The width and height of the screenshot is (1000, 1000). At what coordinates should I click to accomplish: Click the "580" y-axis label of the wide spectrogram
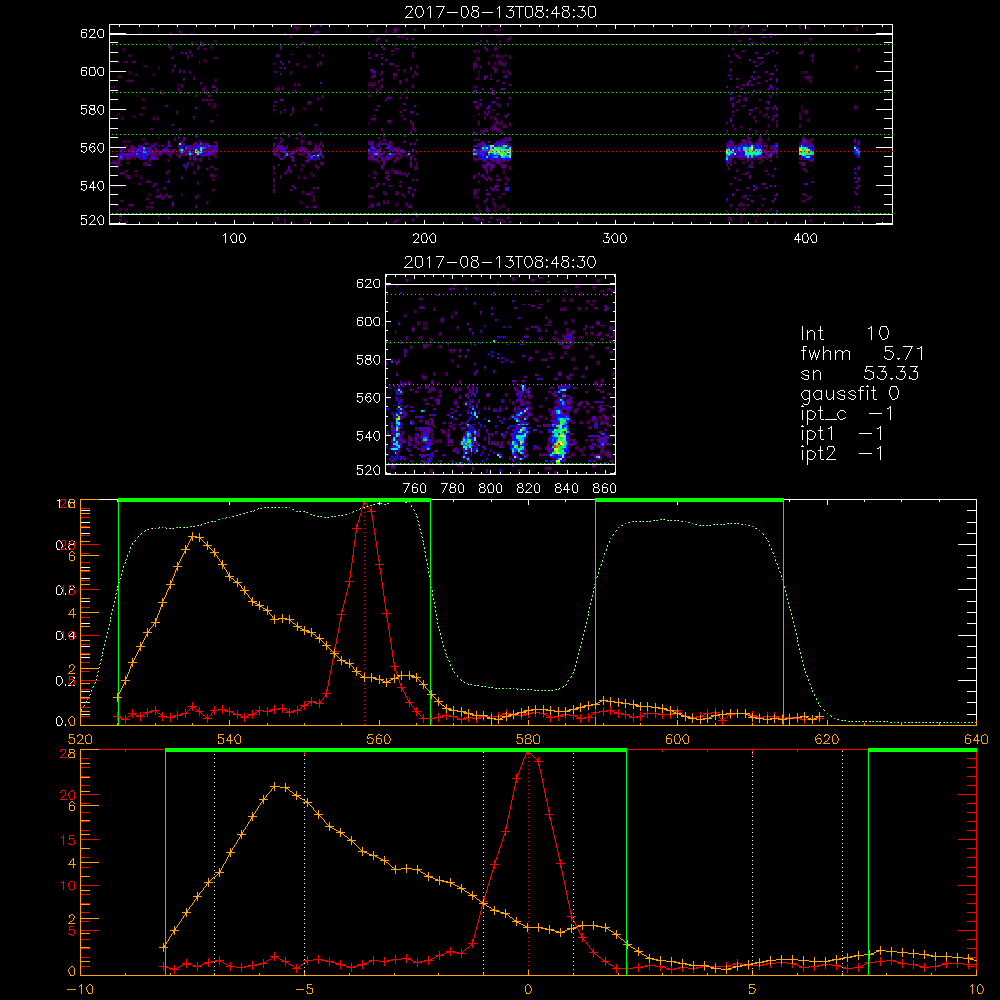coord(92,110)
